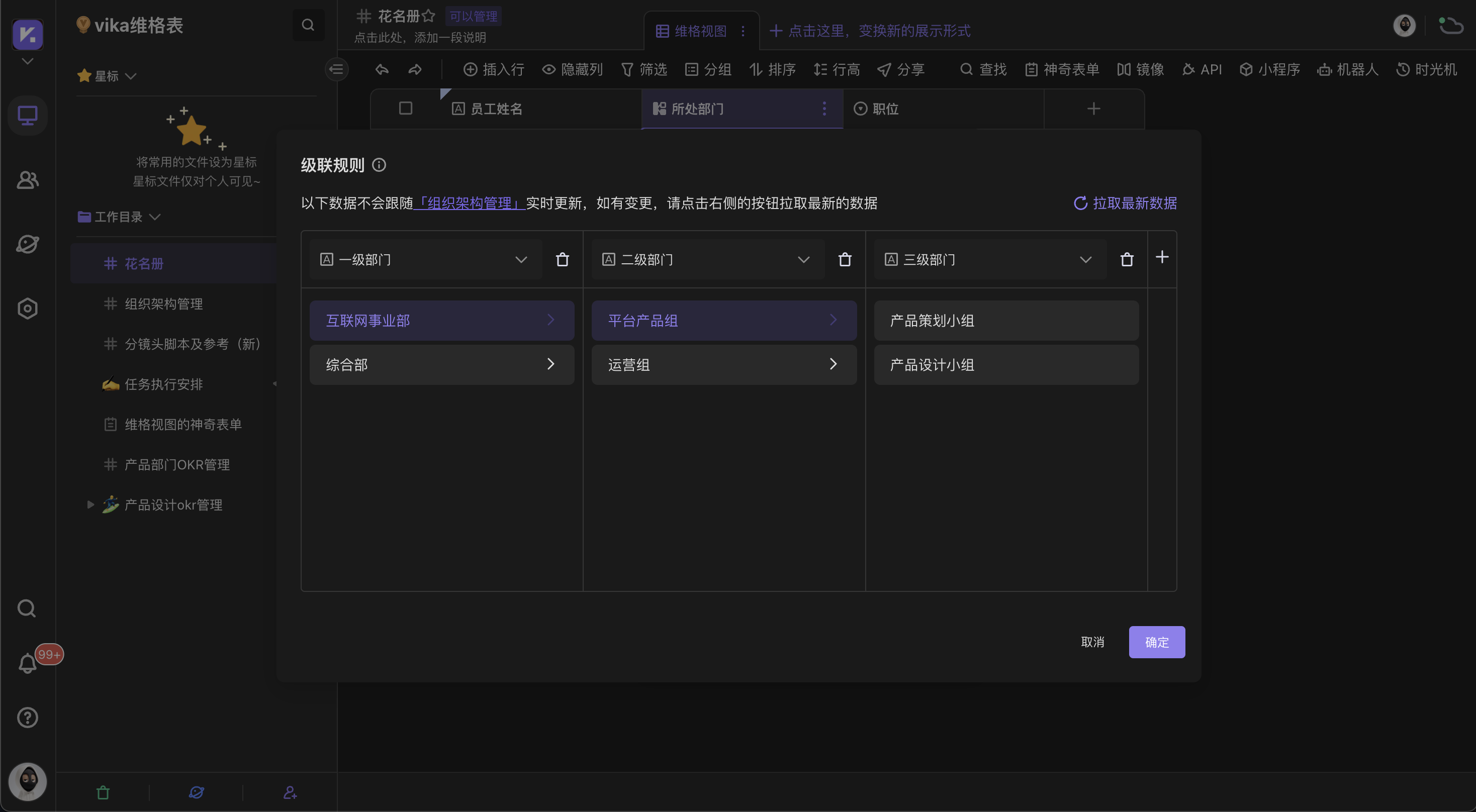Open the 机器人 robot tool
The image size is (1476, 812).
coord(1348,69)
